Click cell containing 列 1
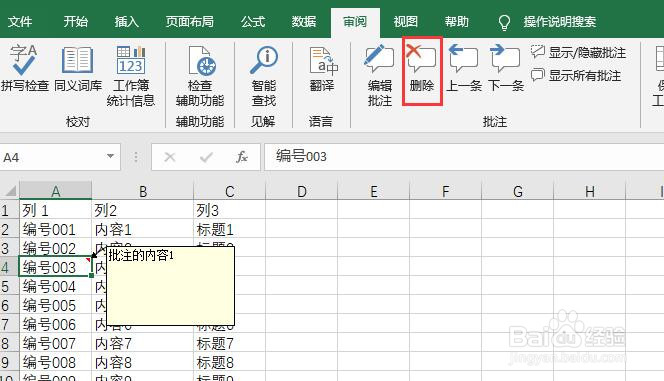 (x=55, y=210)
